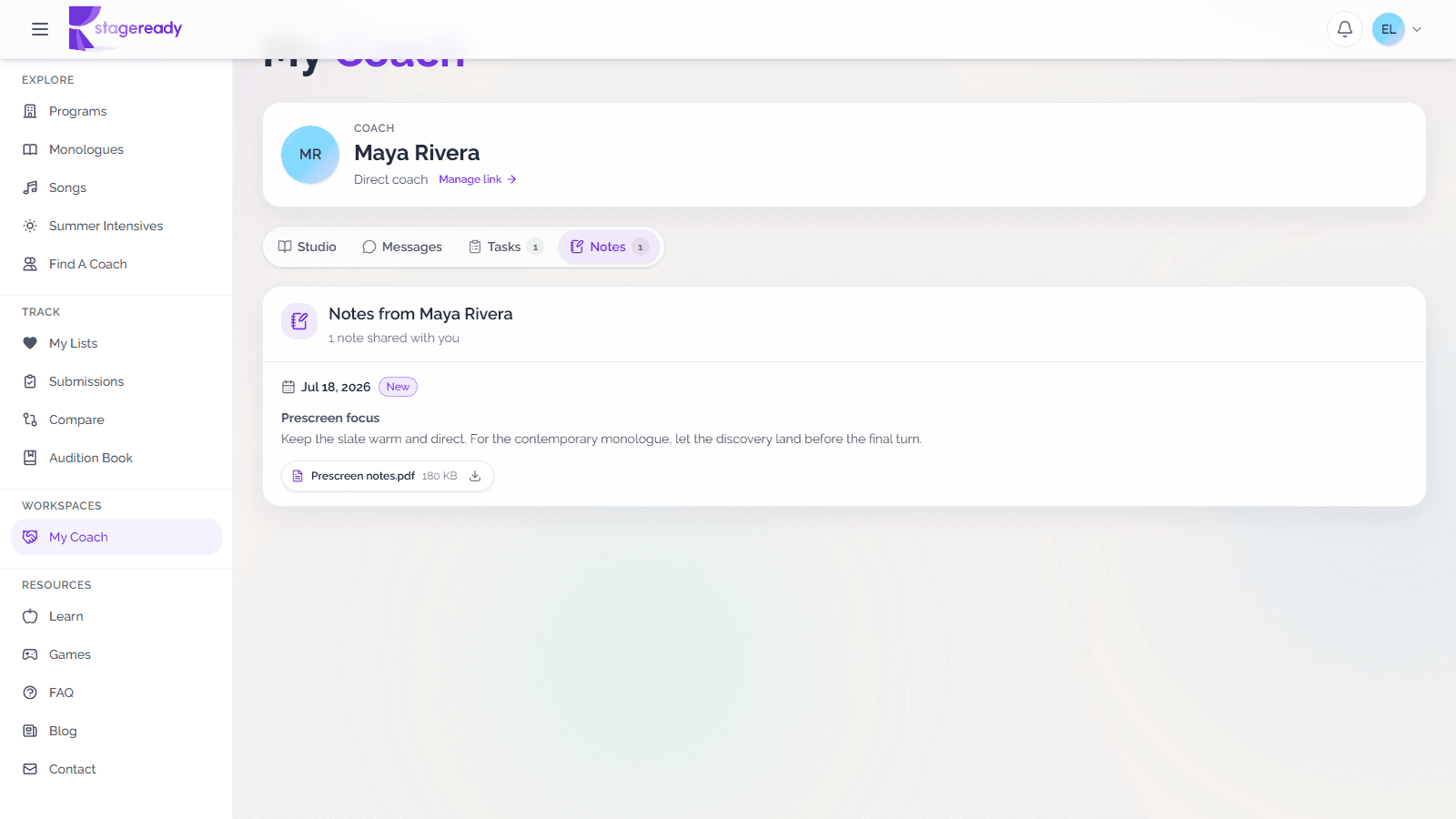Open Games via the controller icon
Screen dimensions: 1456x819
coord(30,654)
